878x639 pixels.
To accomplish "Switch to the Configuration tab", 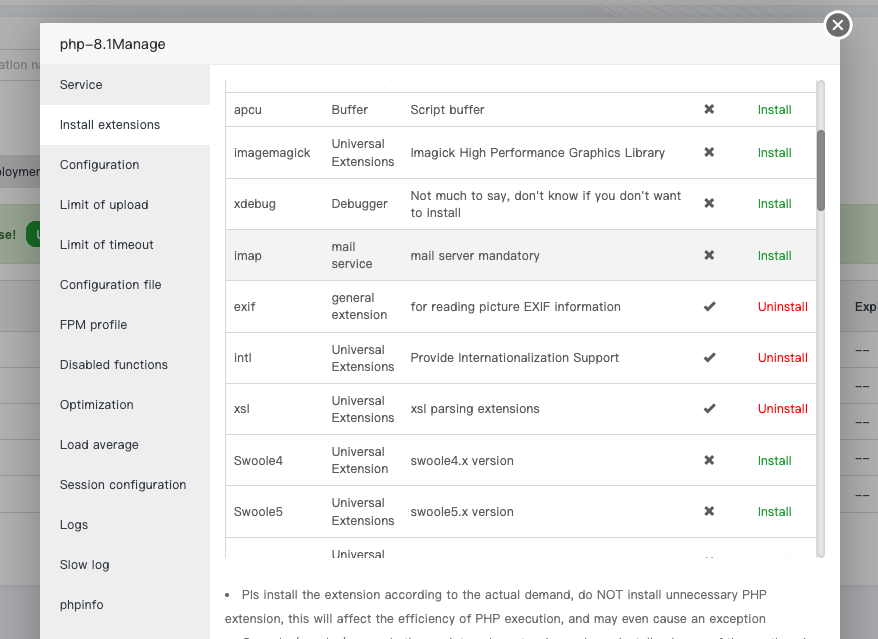I will [99, 165].
